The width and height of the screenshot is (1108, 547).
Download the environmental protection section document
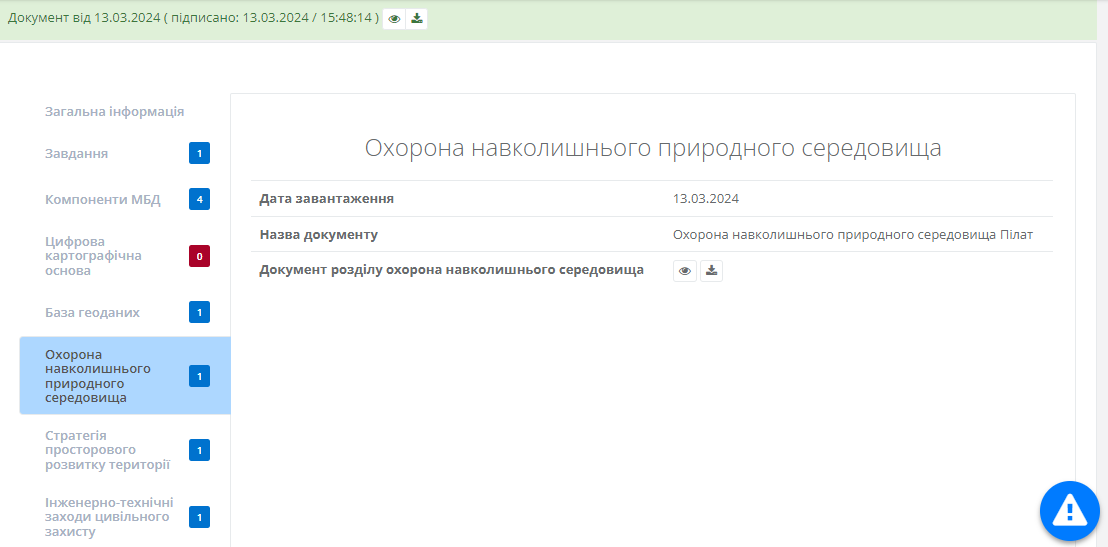point(711,271)
